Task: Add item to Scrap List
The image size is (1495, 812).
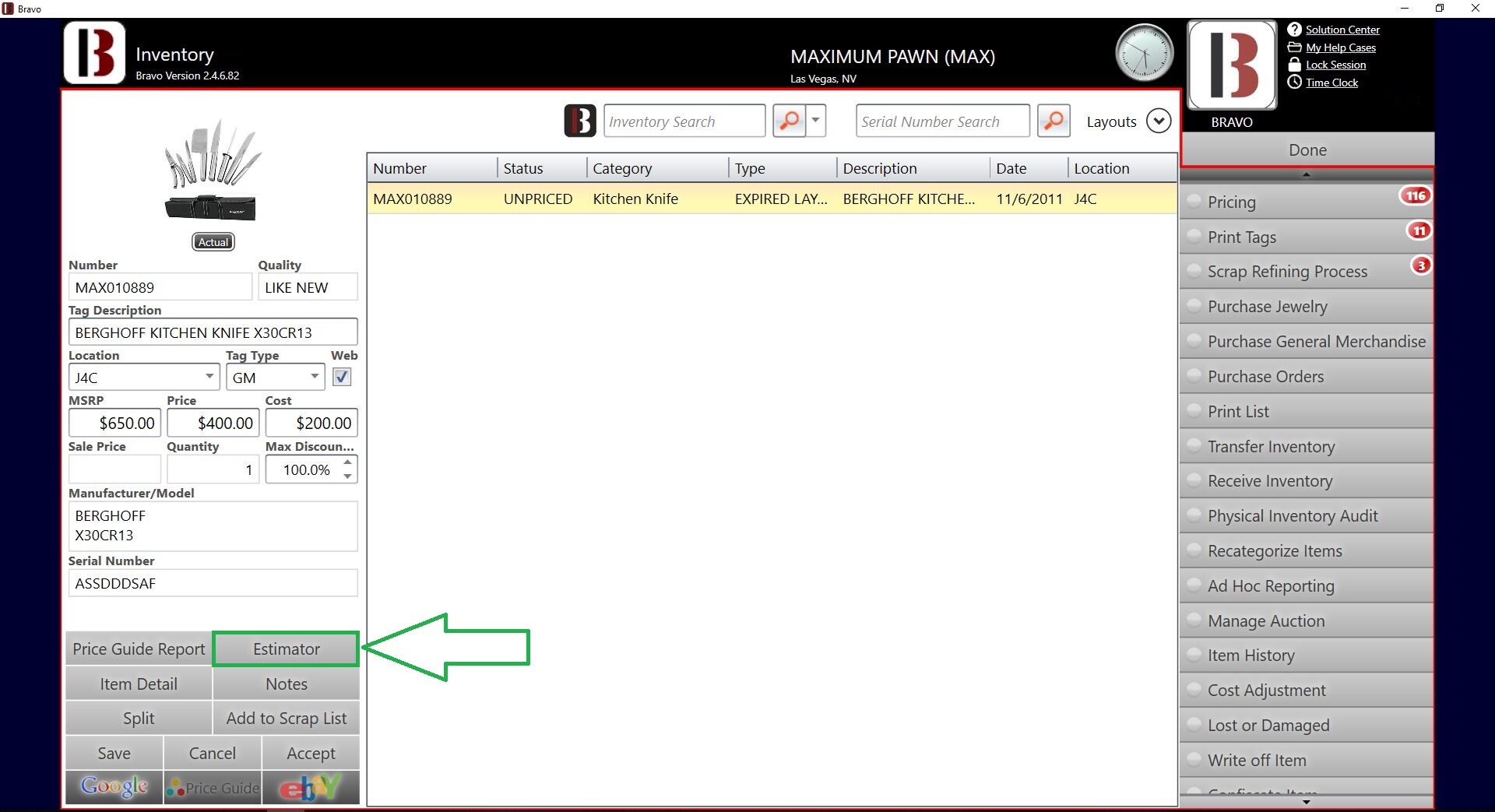Action: click(x=287, y=718)
